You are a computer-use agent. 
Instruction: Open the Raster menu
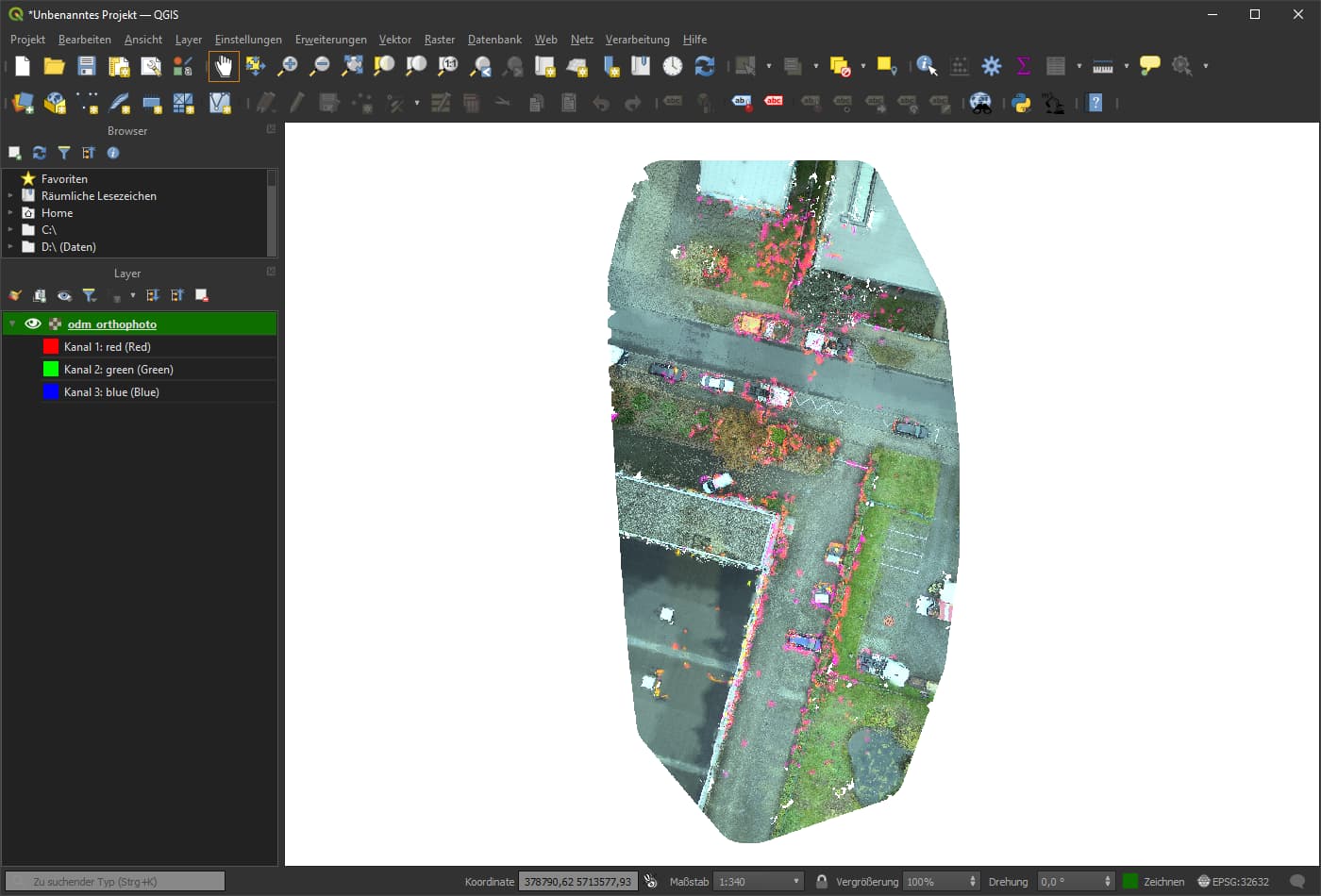[x=439, y=40]
